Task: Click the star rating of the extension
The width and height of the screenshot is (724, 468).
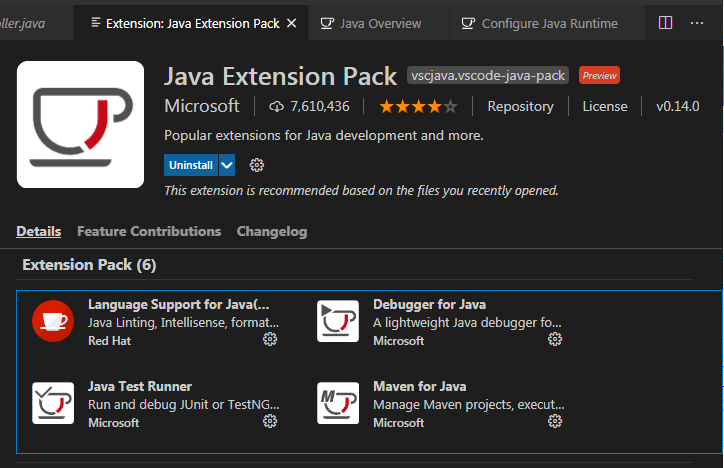Action: point(418,106)
